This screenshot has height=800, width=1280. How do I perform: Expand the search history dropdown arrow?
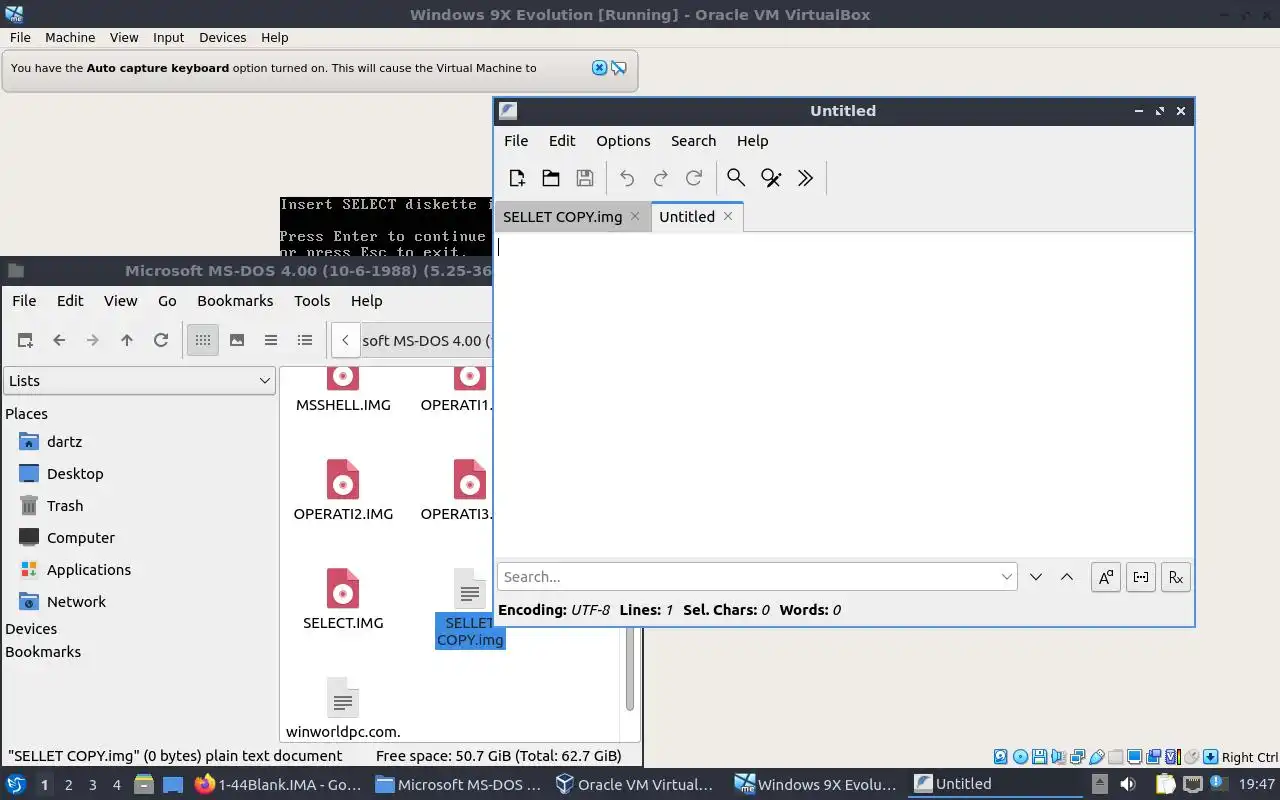1006,577
